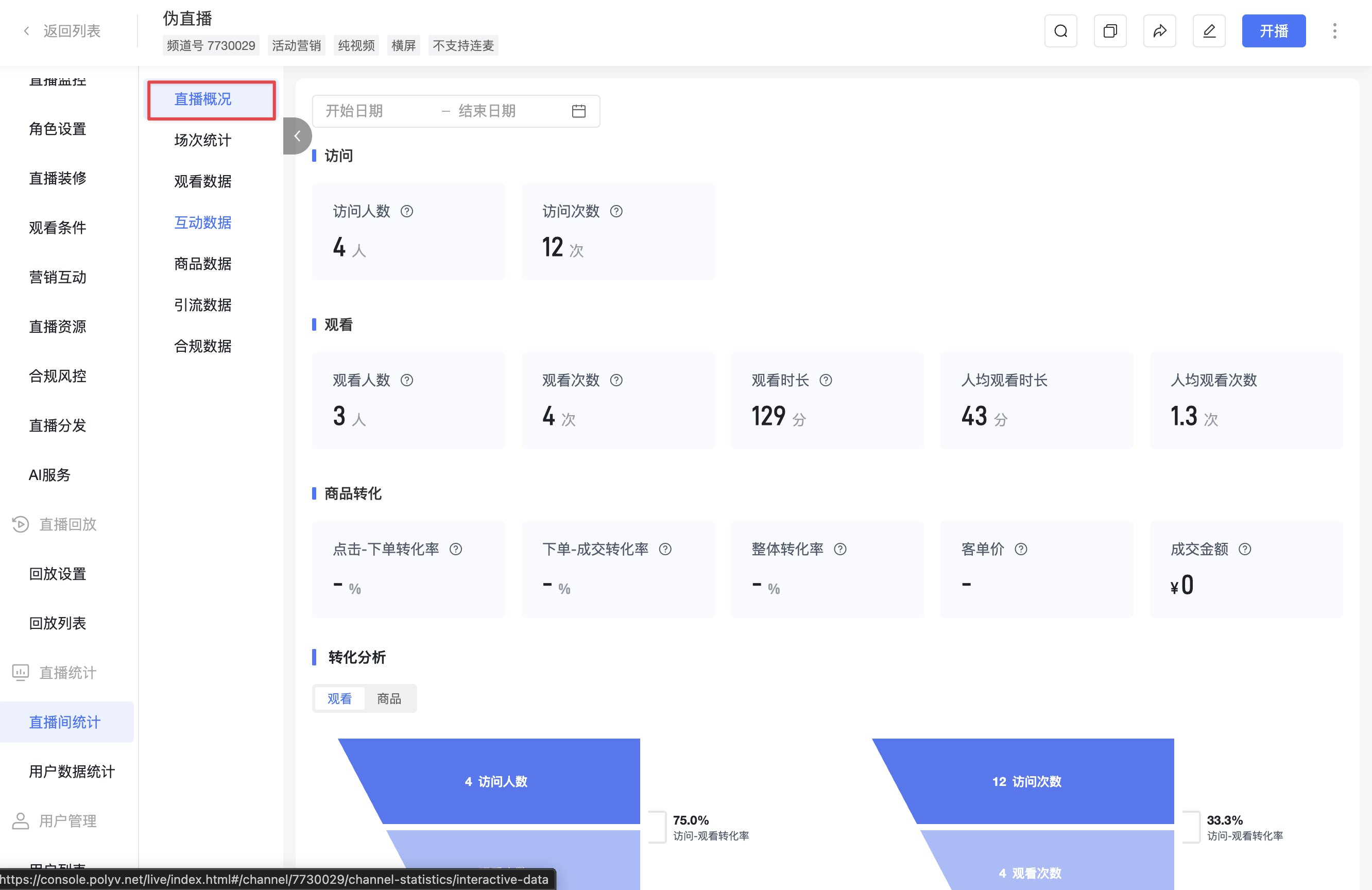Click the 纯视频 tag
The width and height of the screenshot is (1372, 890).
coord(356,45)
